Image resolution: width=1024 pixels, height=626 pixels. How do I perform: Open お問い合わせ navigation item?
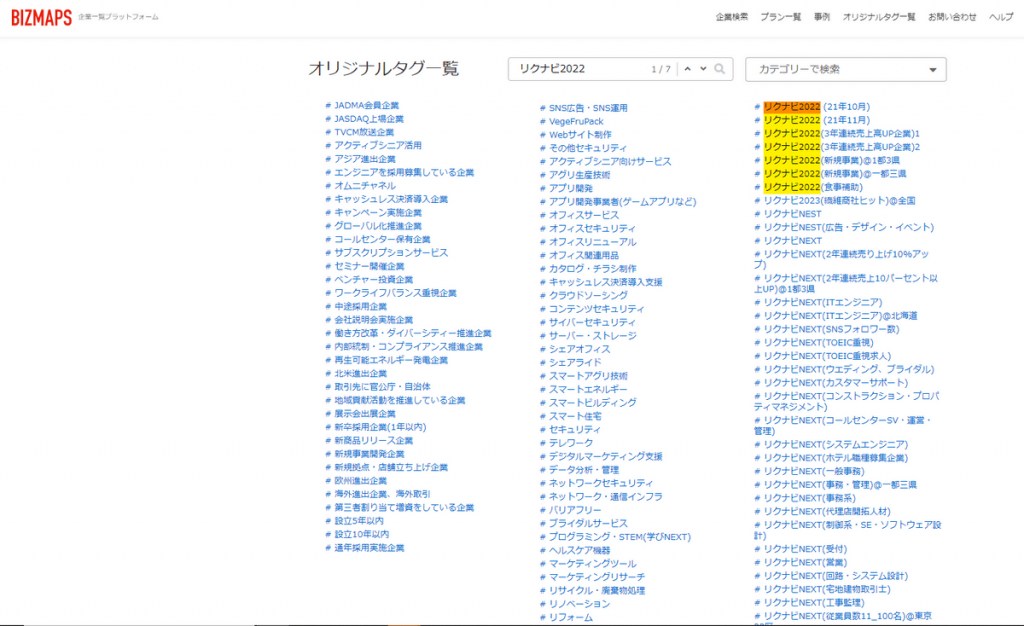coord(952,17)
